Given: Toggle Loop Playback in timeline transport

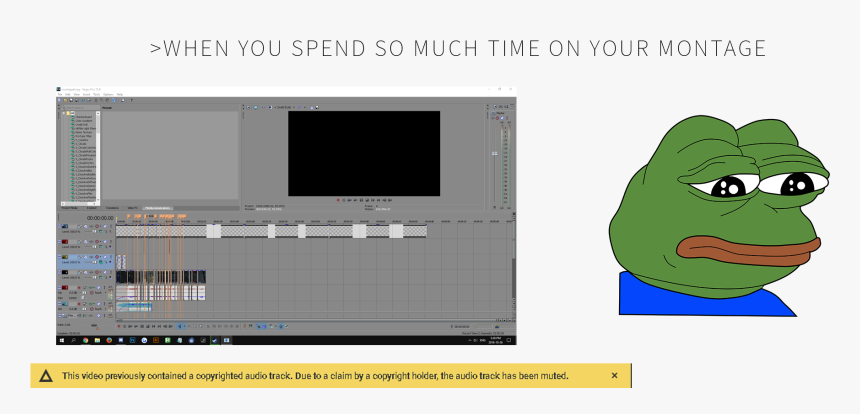Looking at the screenshot, I should click(x=125, y=326).
